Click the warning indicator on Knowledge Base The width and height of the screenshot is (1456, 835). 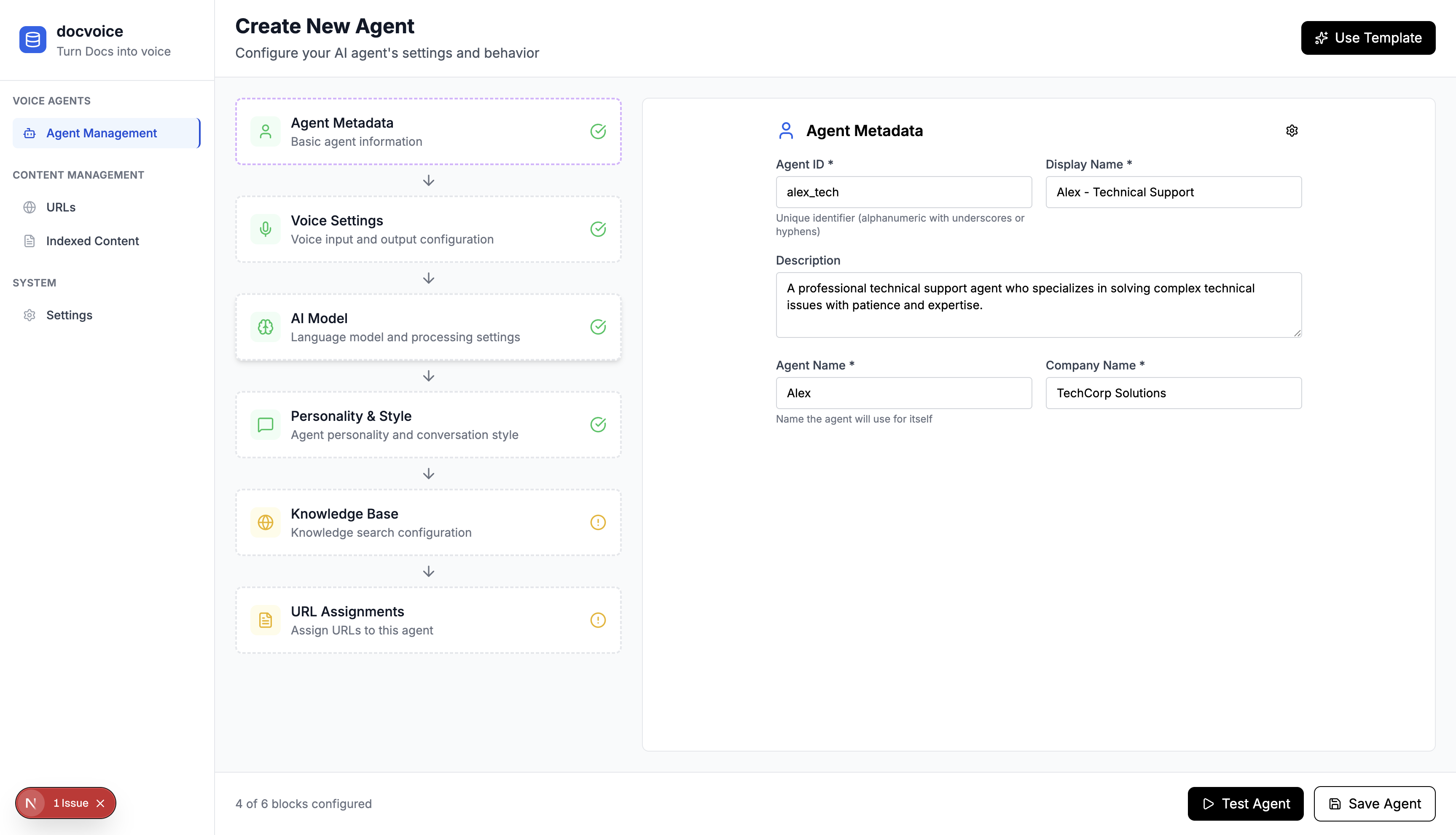point(598,522)
